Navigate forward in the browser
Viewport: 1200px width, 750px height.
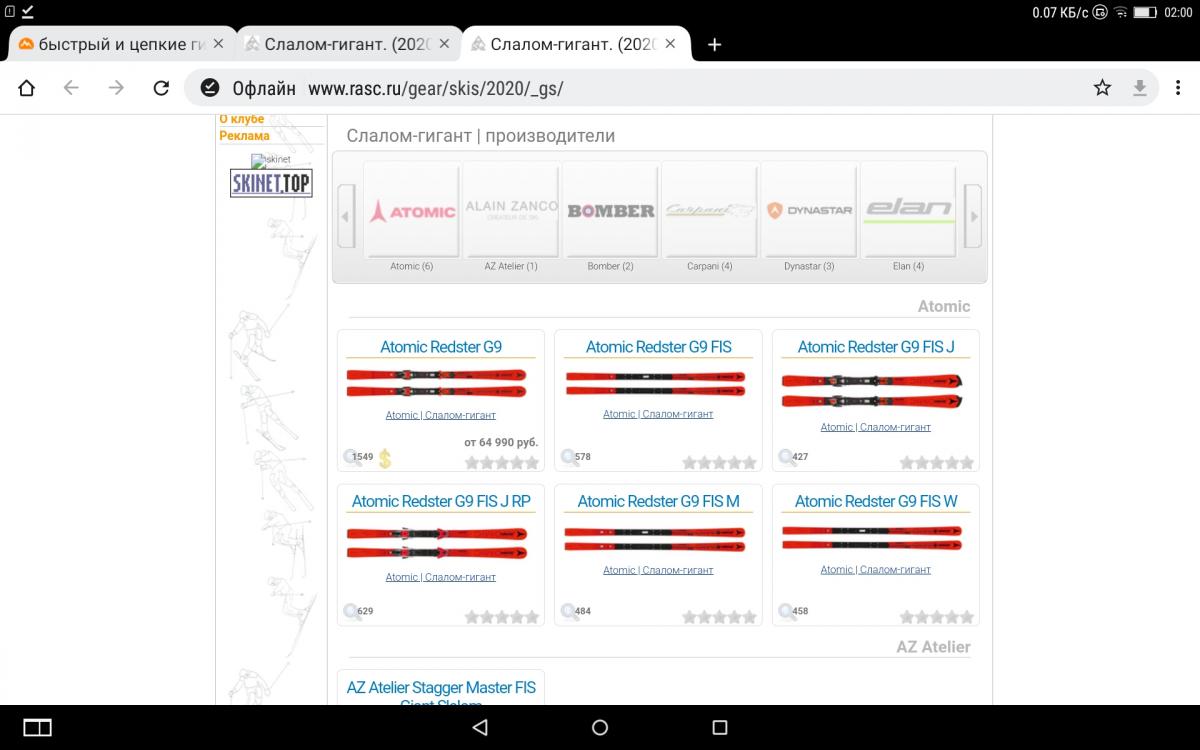(116, 88)
